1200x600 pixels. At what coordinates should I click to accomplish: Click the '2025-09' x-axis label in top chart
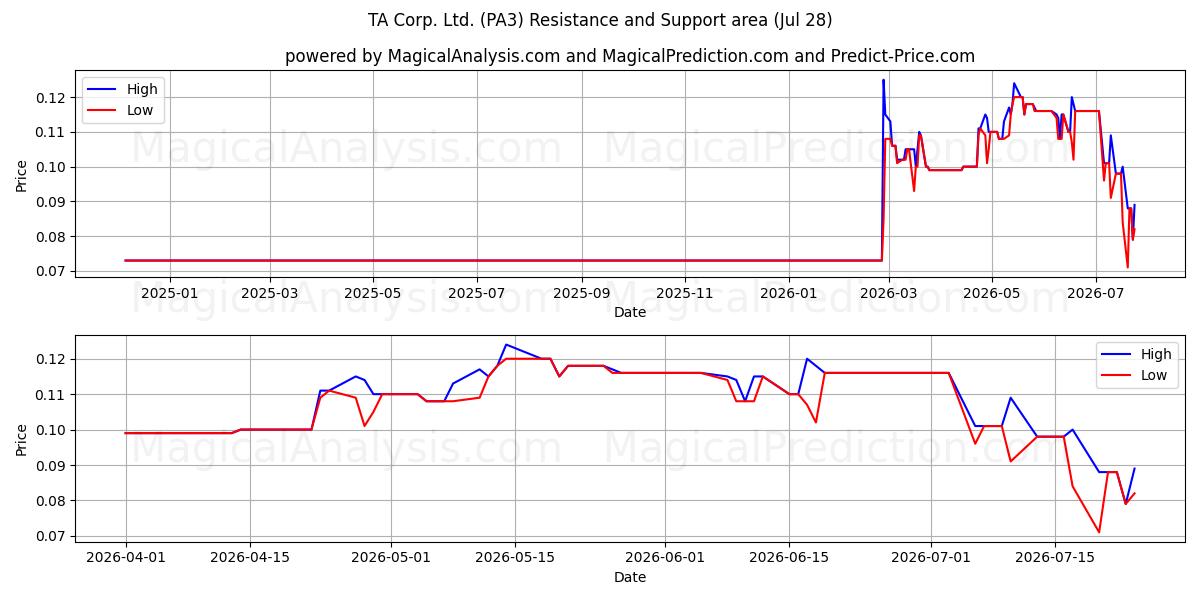pos(582,293)
